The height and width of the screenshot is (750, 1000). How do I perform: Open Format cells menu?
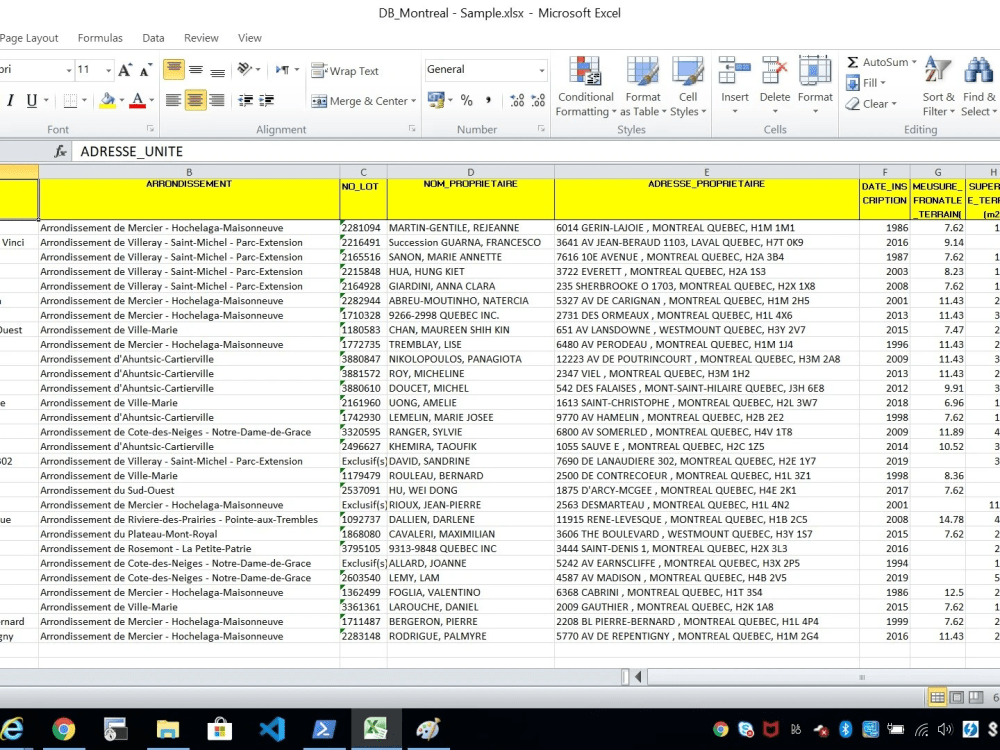815,87
